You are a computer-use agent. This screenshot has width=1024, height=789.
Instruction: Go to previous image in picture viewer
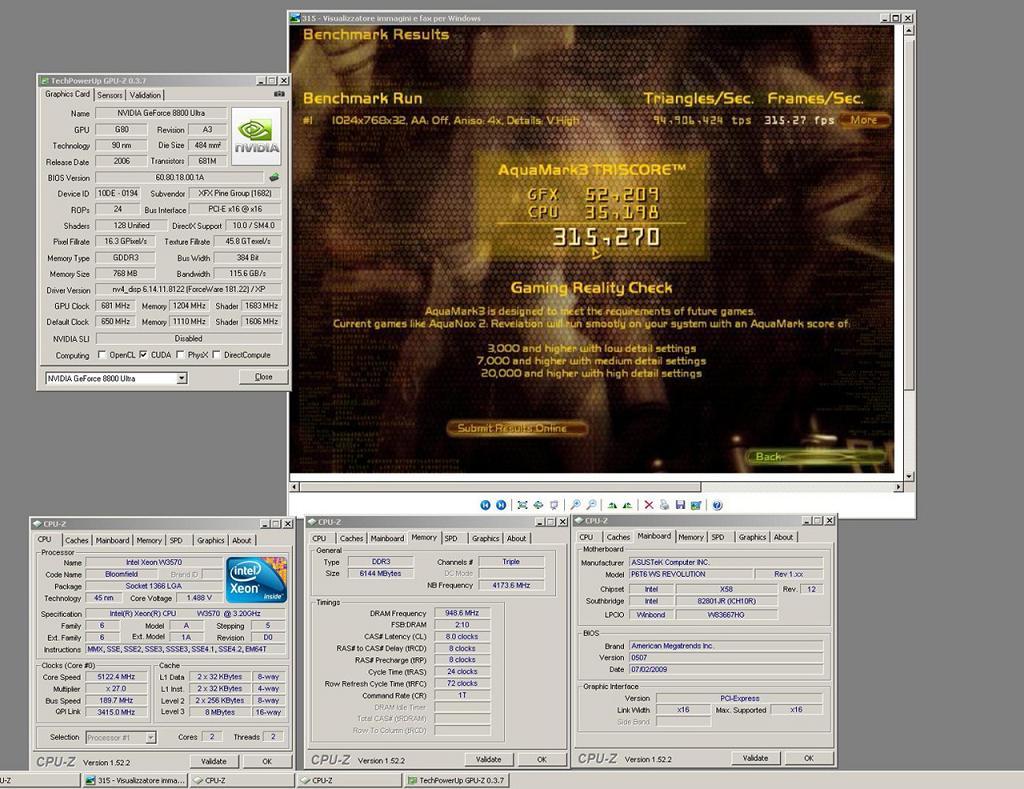(485, 505)
